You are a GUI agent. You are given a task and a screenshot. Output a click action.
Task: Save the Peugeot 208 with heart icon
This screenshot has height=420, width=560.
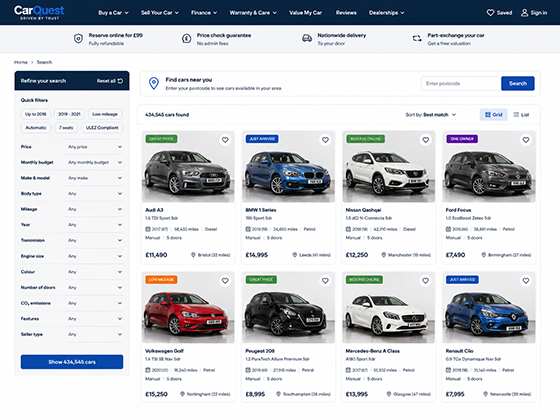coord(325,281)
